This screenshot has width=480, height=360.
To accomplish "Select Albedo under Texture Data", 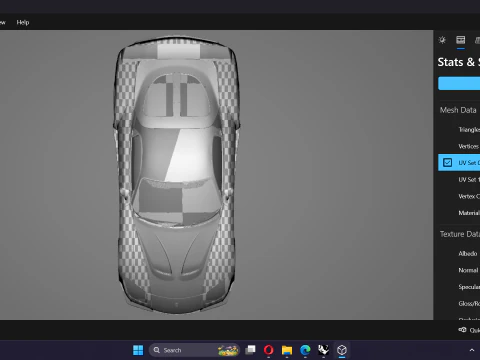I will pos(468,254).
